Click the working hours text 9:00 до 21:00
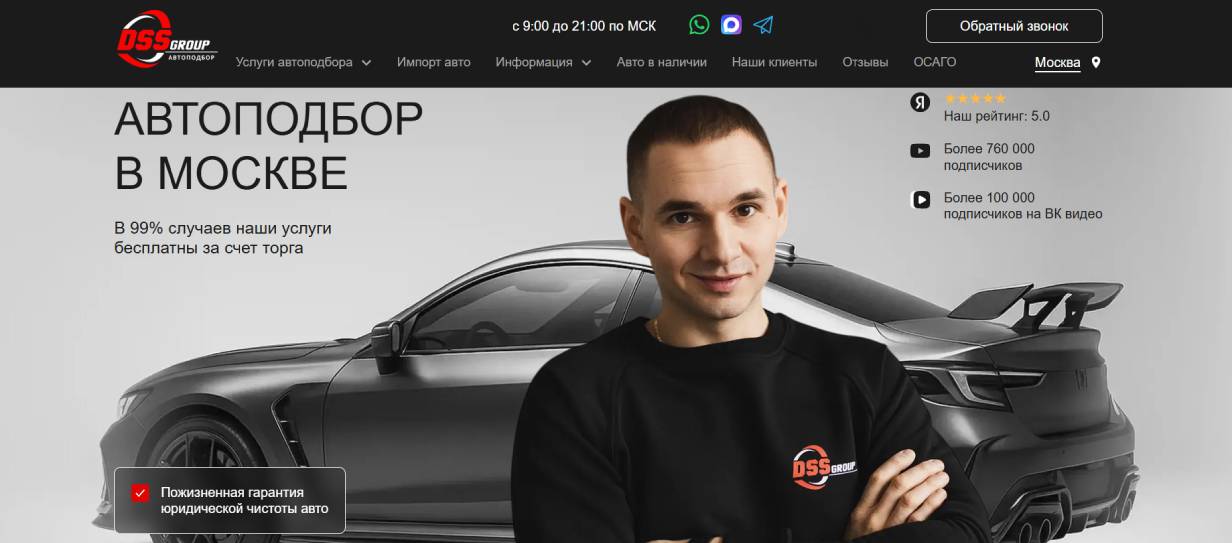Screen dimensions: 1232x543 click(584, 26)
